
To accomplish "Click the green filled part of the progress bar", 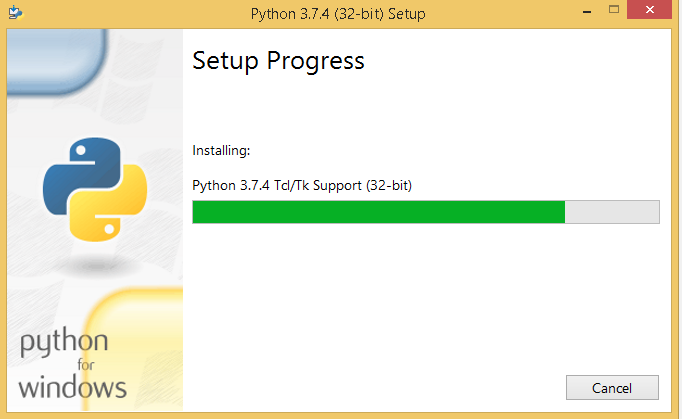I will pyautogui.click(x=378, y=212).
